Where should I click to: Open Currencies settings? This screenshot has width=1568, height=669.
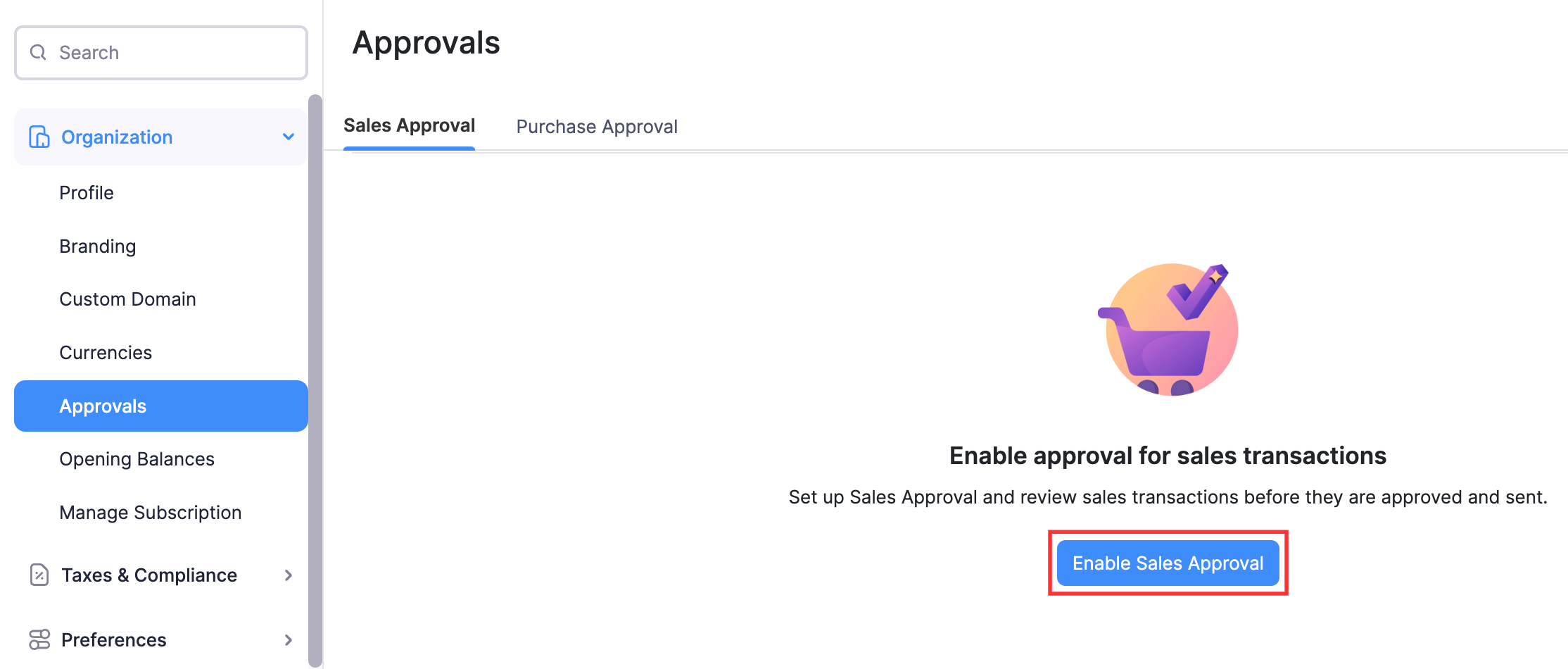[x=106, y=352]
